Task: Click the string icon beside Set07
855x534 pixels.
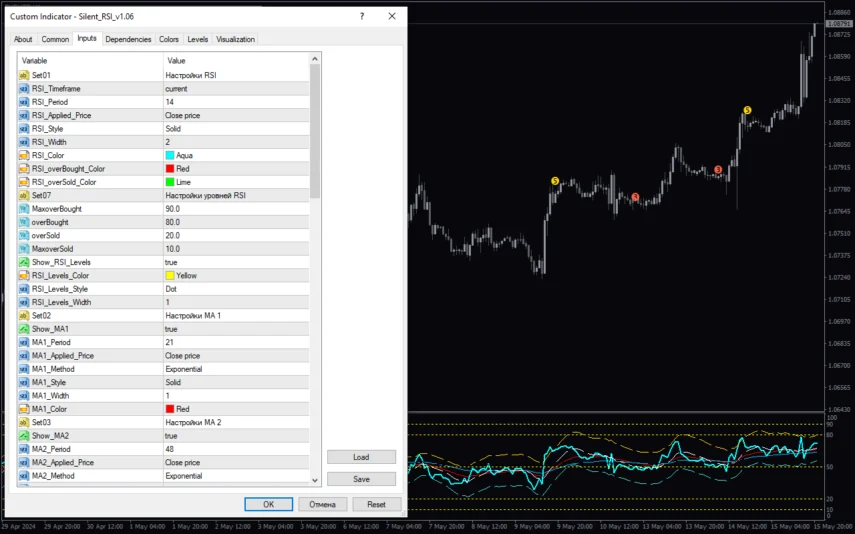Action: tap(24, 195)
